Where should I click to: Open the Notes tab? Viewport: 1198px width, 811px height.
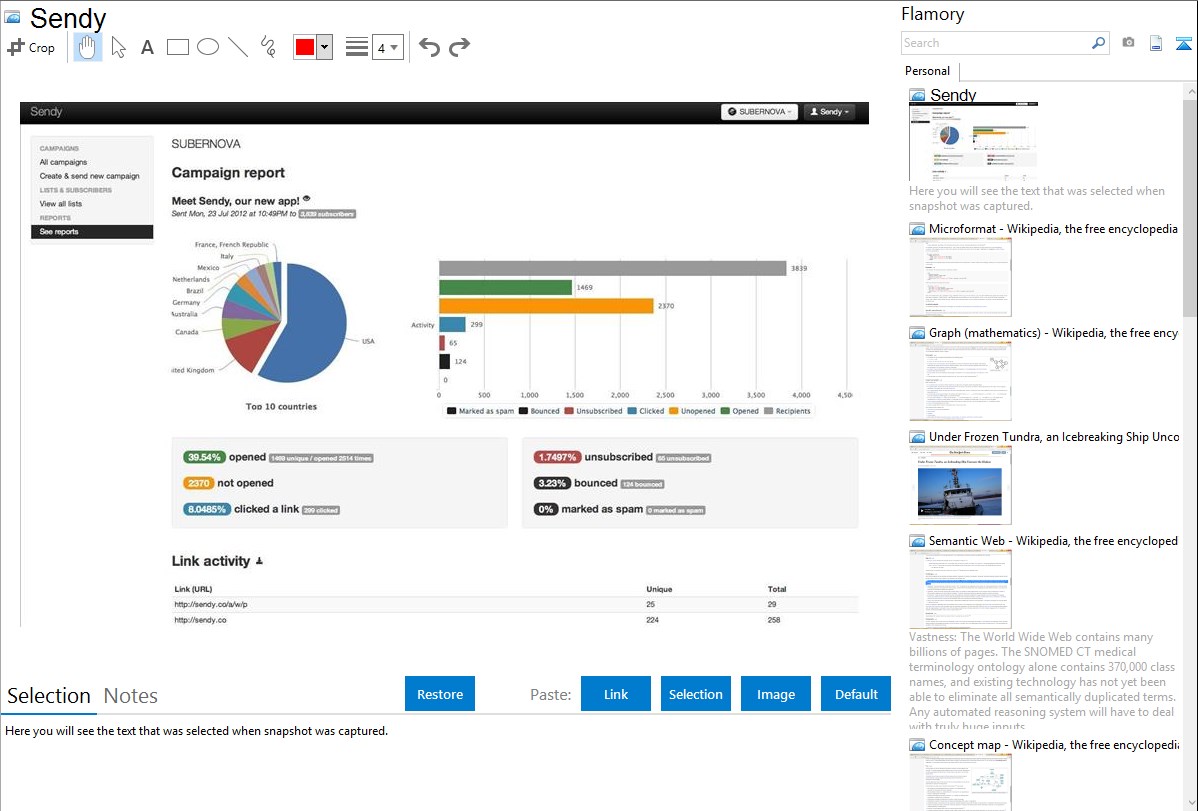pyautogui.click(x=131, y=696)
